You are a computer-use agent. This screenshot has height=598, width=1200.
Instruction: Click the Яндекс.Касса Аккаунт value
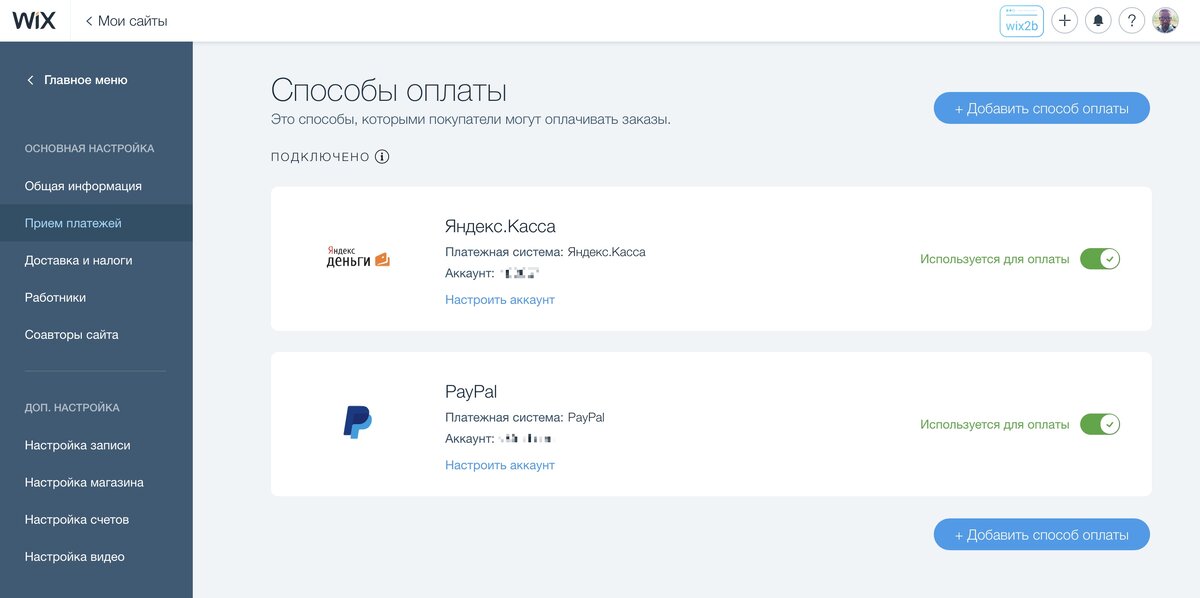[520, 272]
